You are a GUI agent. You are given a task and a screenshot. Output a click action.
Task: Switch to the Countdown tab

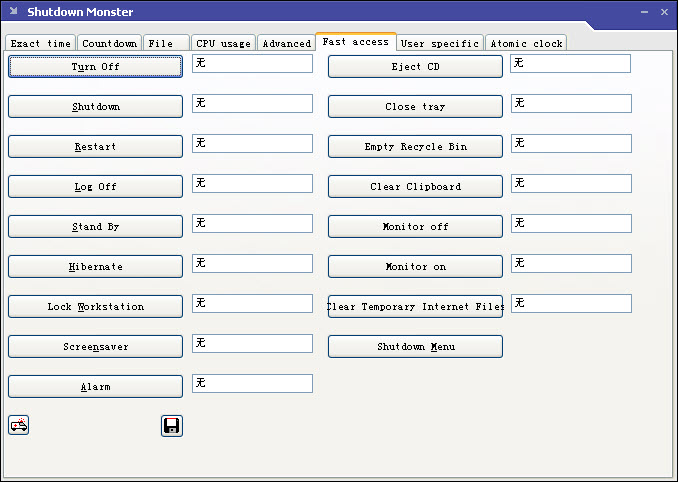click(109, 44)
